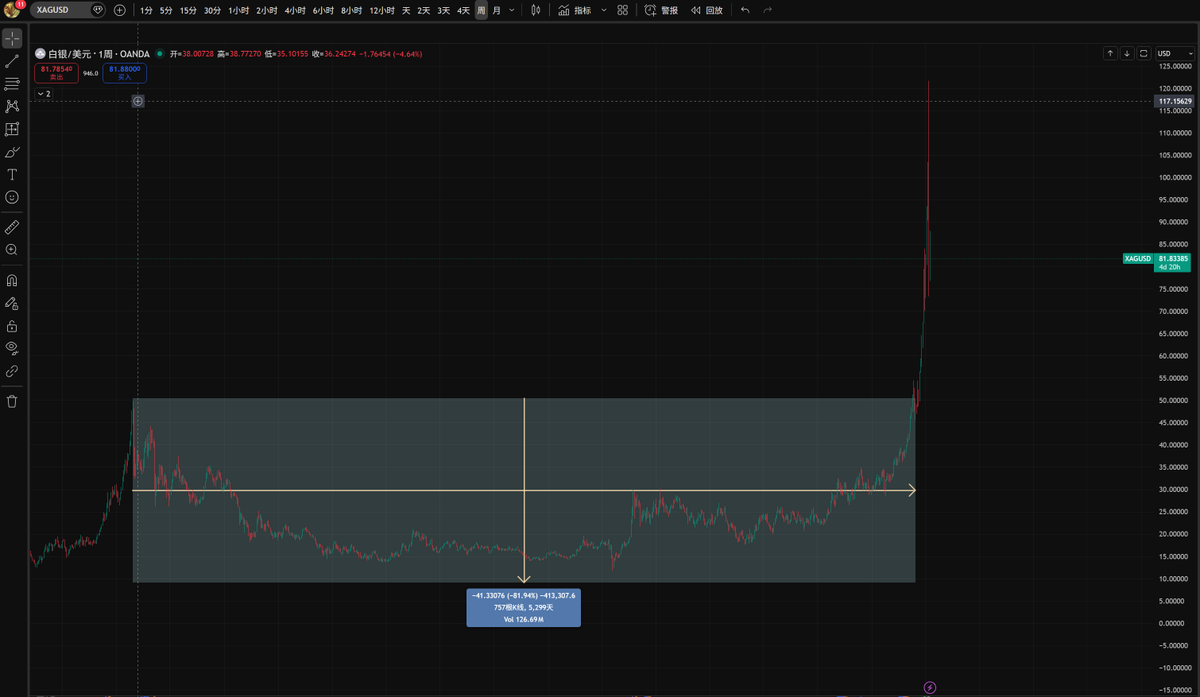
Task: Click the 117.15629 crosshair price label
Action: tap(1176, 101)
